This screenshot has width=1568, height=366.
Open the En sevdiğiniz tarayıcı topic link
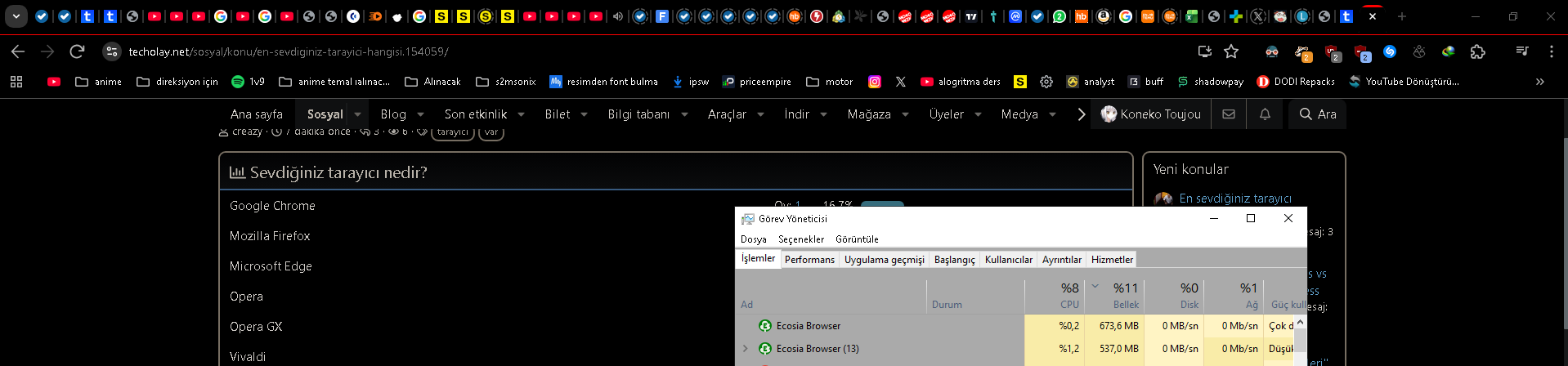(x=1235, y=199)
